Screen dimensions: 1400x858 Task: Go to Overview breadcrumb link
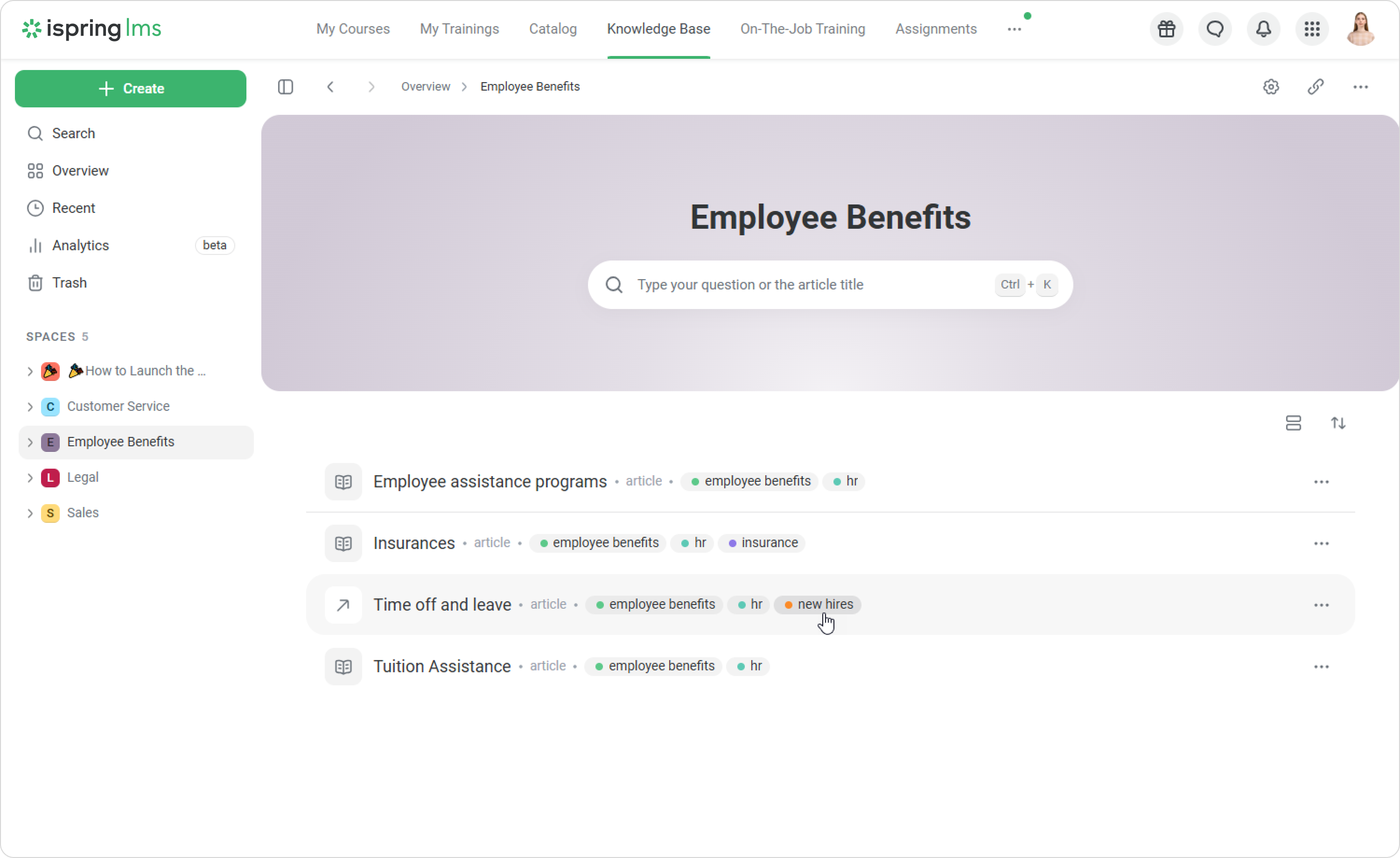tap(425, 87)
